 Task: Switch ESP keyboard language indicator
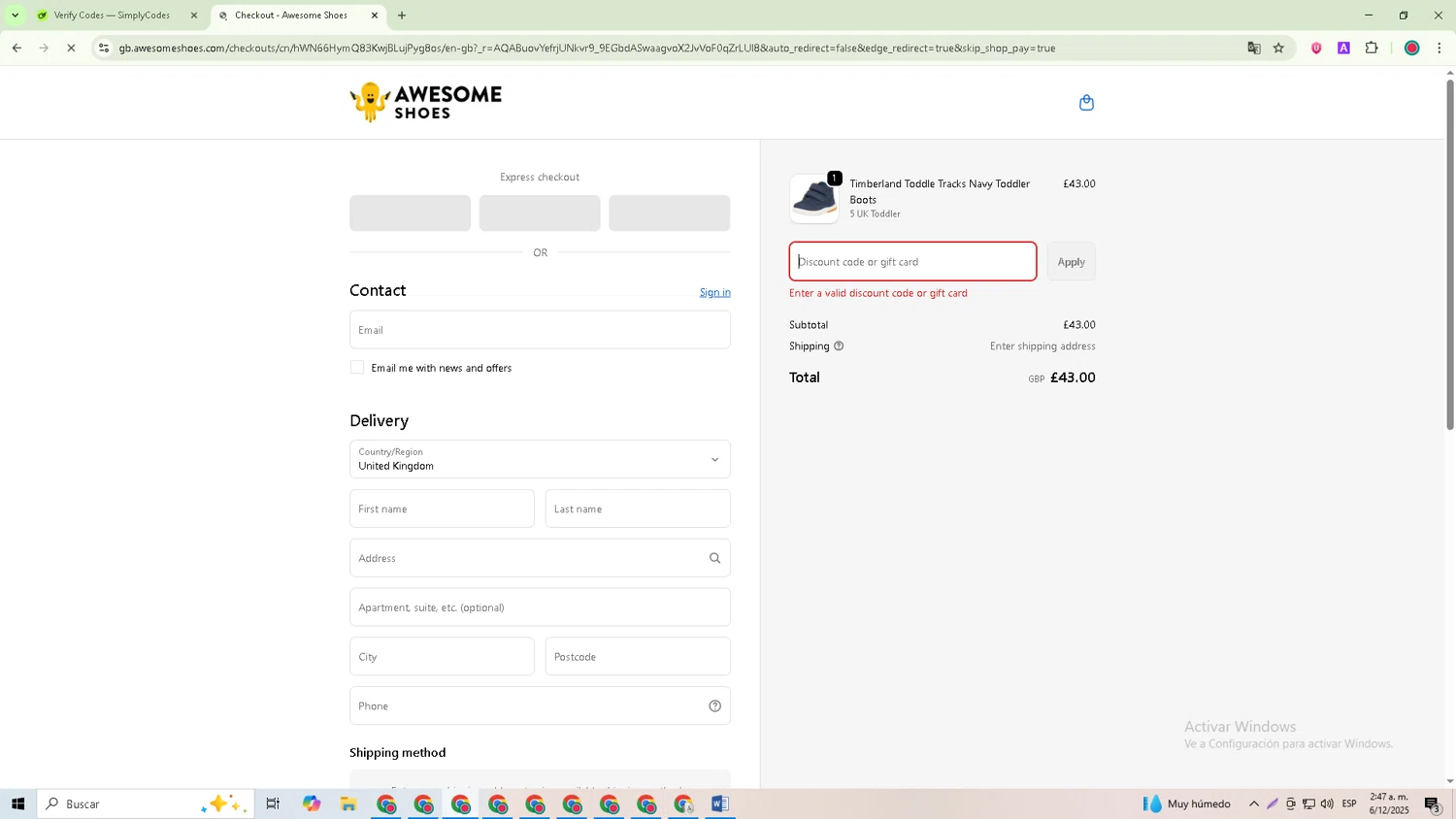click(x=1349, y=803)
